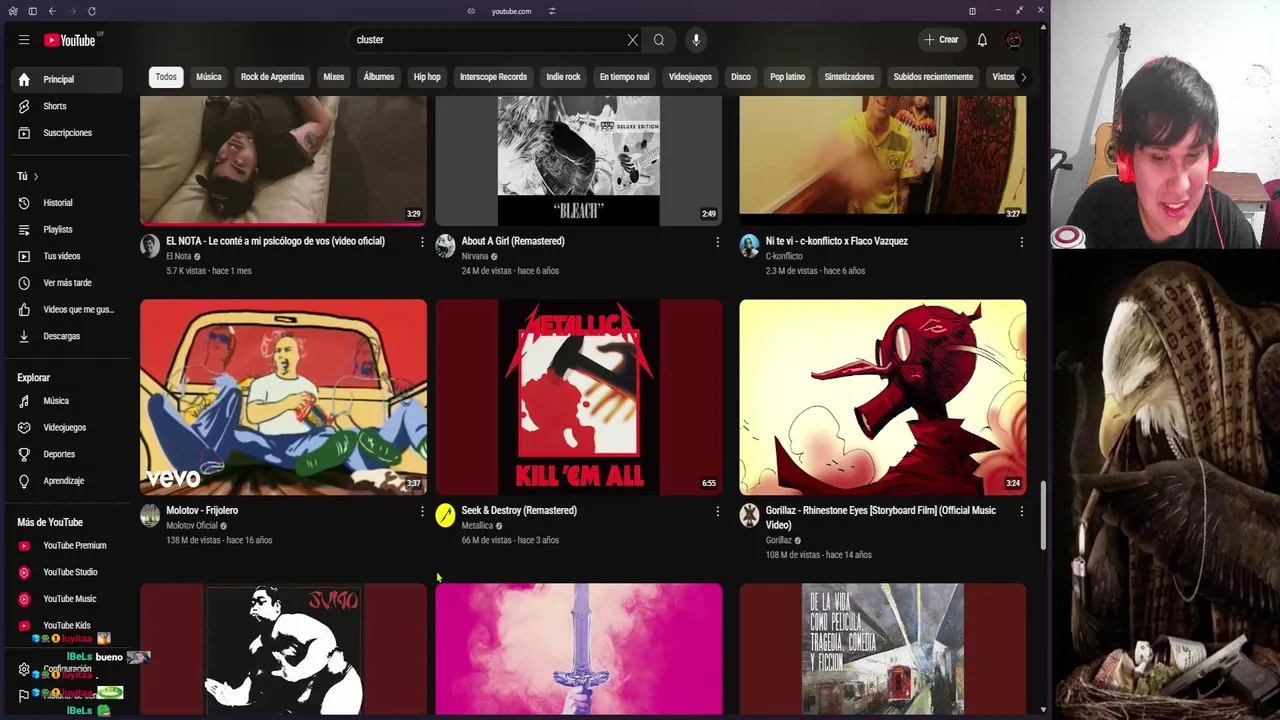
Task: Toggle the browser sidebar panel icon
Action: (x=32, y=11)
